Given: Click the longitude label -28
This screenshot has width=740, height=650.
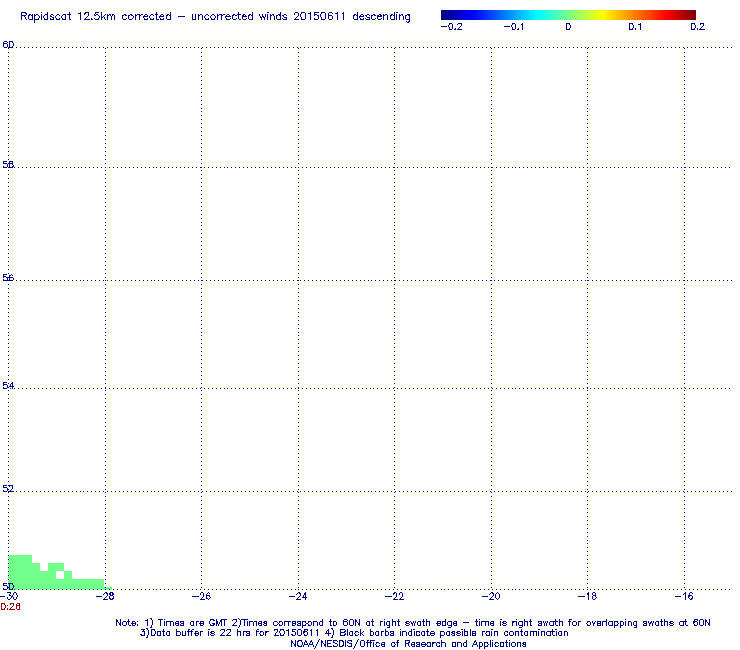Looking at the screenshot, I should coord(105,596).
